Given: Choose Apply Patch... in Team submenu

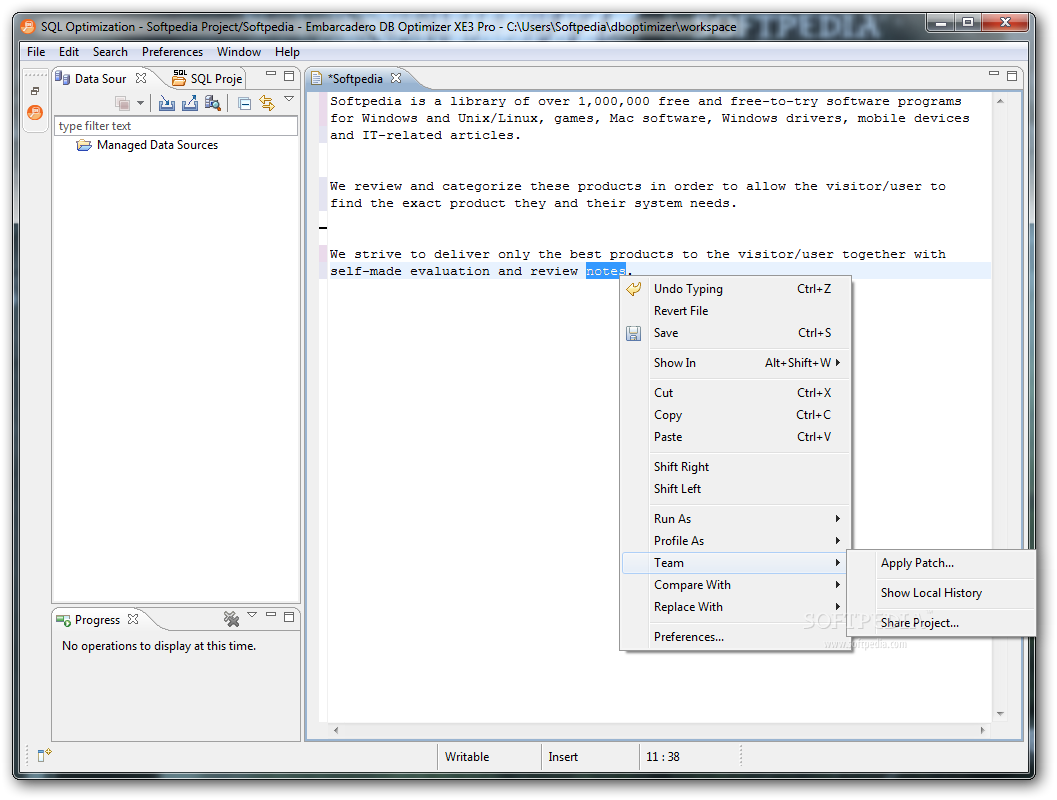Looking at the screenshot, I should (941, 563).
